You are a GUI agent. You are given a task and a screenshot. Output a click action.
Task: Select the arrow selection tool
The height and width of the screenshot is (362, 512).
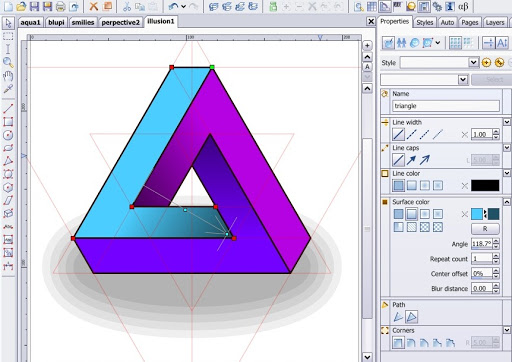pos(8,23)
